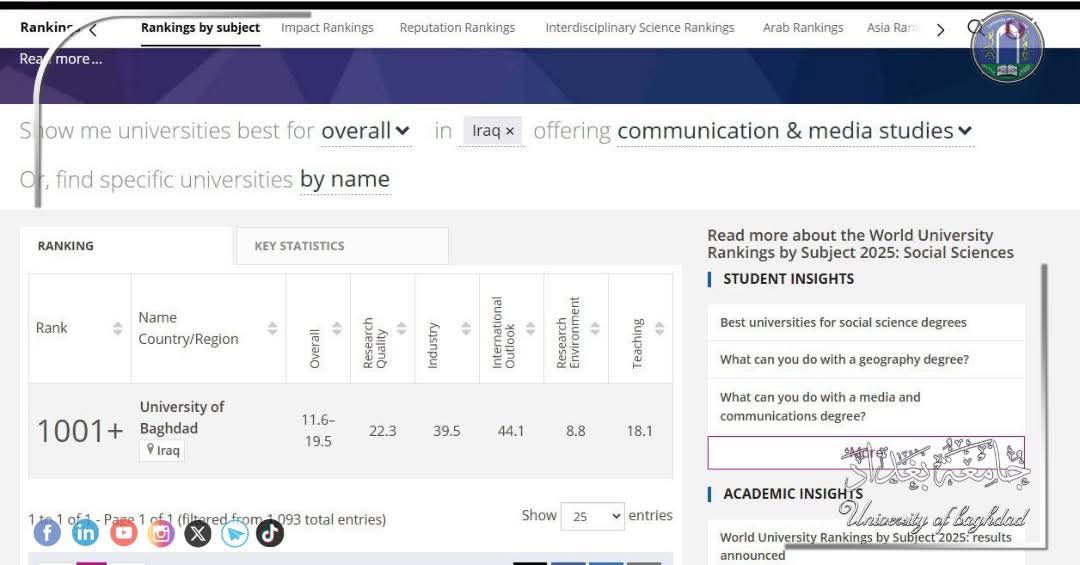Click find universities 'by name' field

click(x=345, y=180)
